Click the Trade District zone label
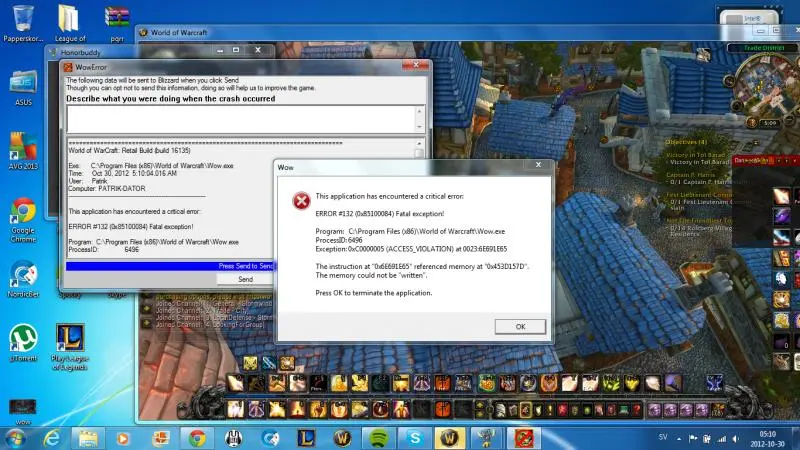The height and width of the screenshot is (450, 800). tap(763, 47)
